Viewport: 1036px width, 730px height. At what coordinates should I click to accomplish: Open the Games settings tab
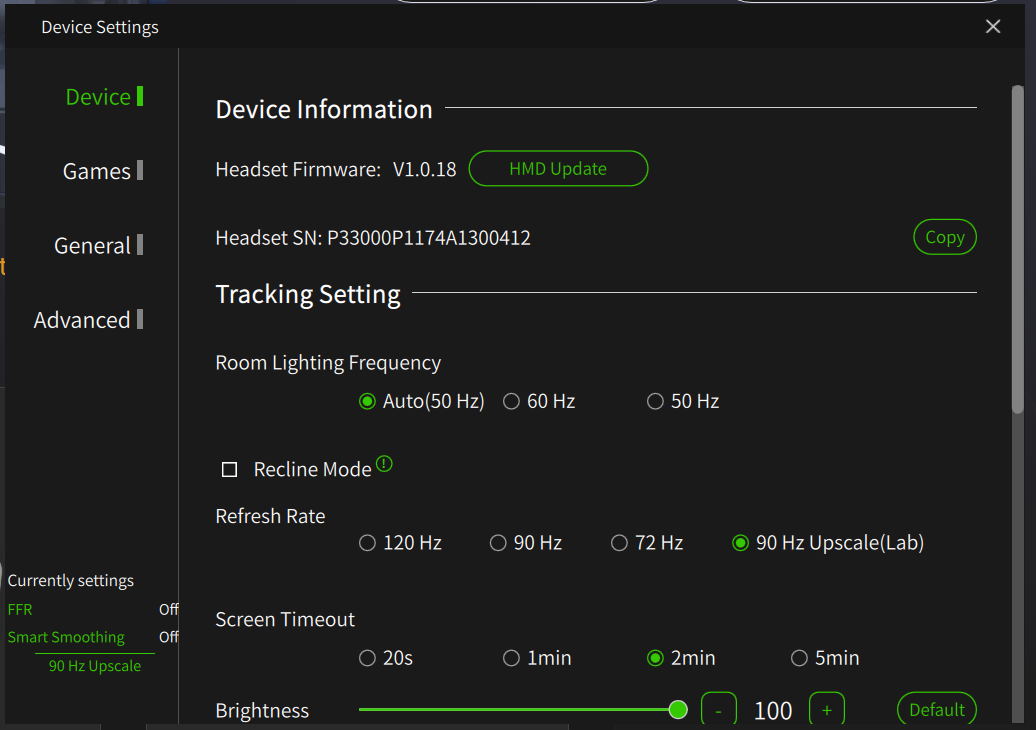click(x=97, y=171)
